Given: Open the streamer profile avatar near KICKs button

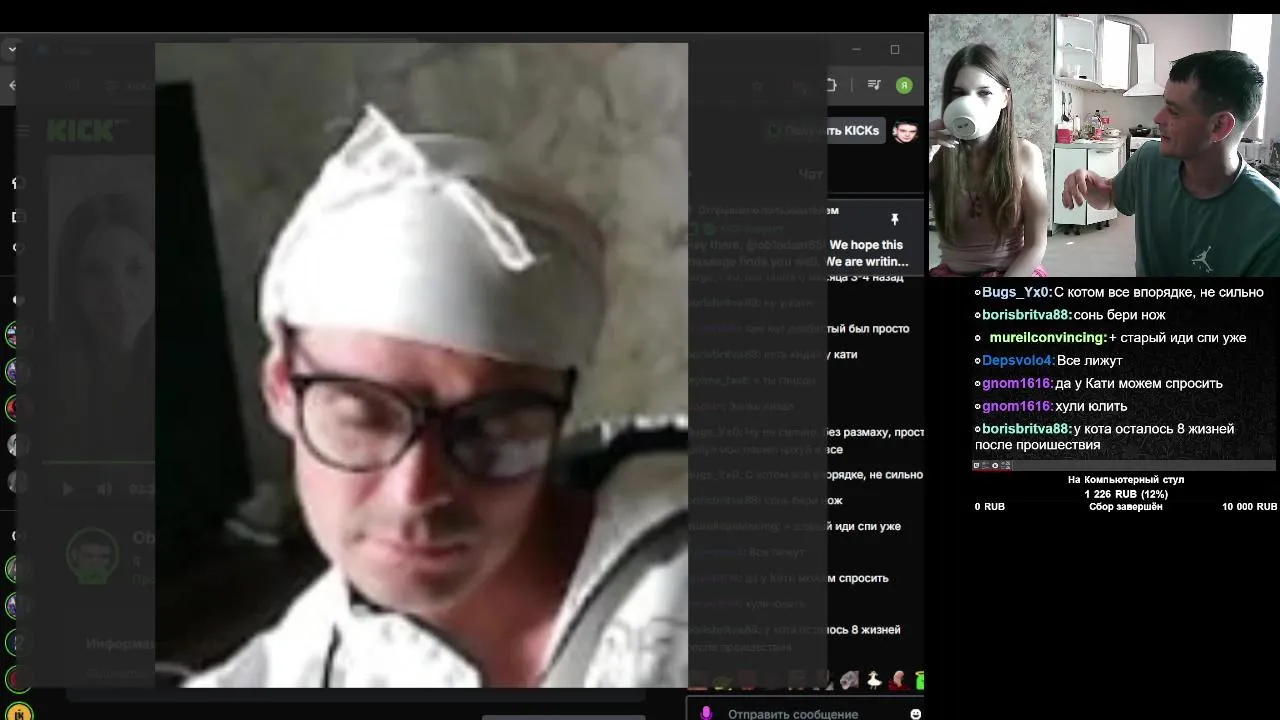Looking at the screenshot, I should (x=904, y=131).
